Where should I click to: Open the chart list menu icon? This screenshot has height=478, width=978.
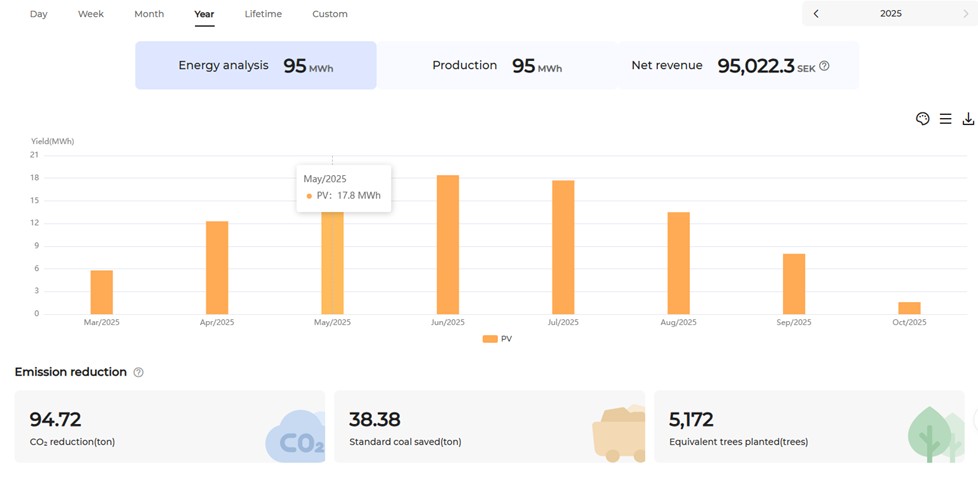pyautogui.click(x=945, y=119)
